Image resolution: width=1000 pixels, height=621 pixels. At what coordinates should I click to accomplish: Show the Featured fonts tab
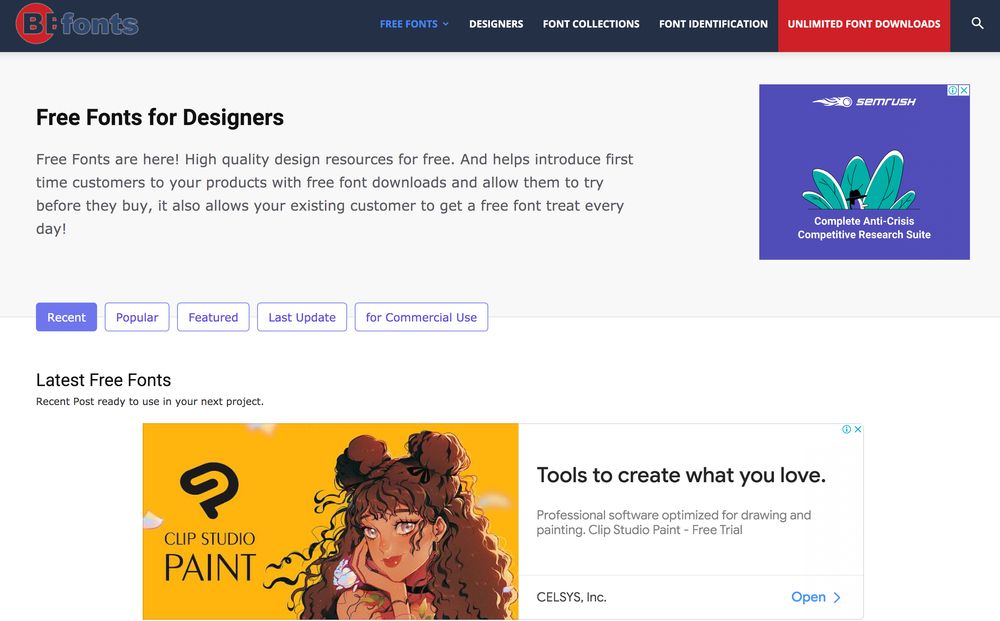[213, 317]
